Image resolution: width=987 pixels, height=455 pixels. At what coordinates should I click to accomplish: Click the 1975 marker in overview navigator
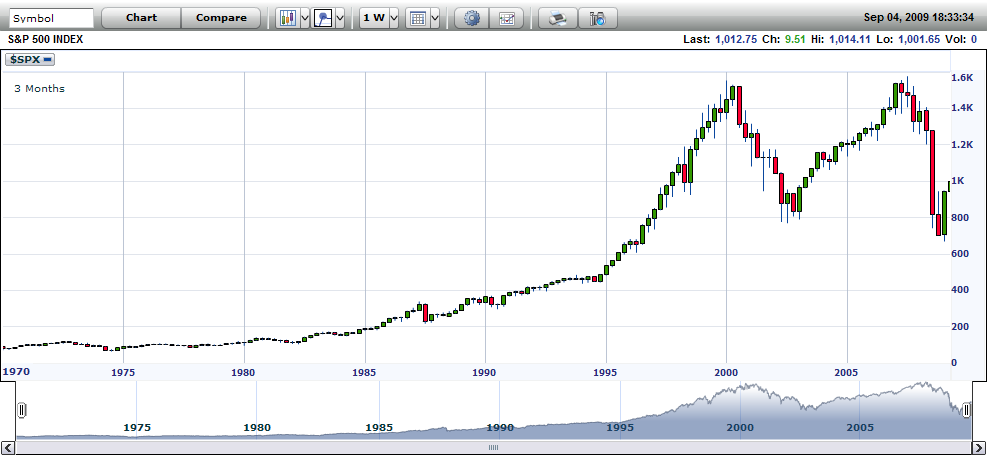pos(137,428)
